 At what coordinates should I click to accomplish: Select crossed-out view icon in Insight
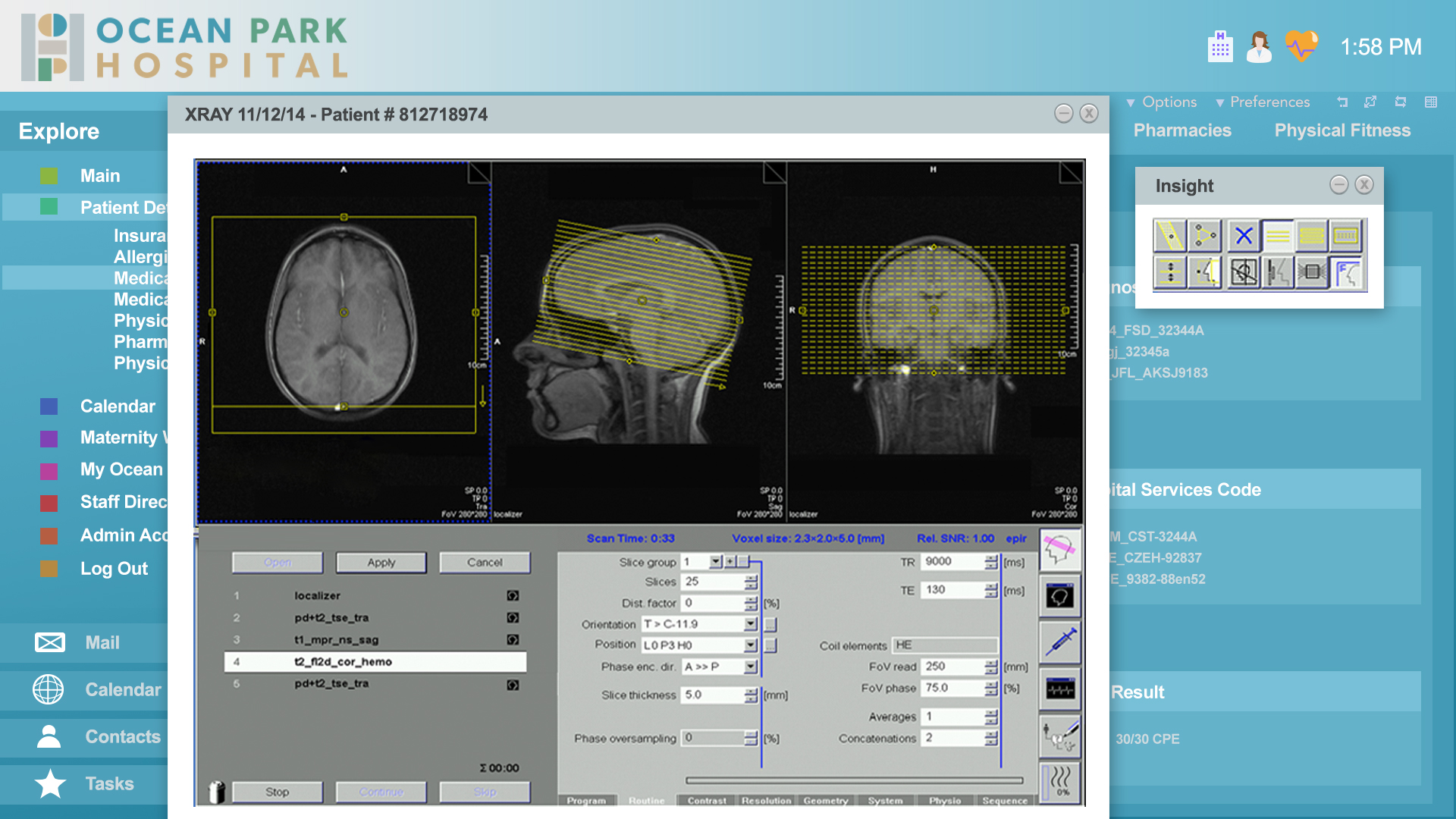click(1243, 272)
